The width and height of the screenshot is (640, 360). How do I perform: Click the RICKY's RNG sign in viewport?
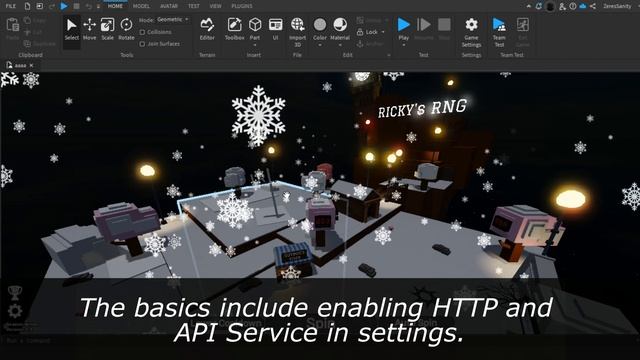422,109
